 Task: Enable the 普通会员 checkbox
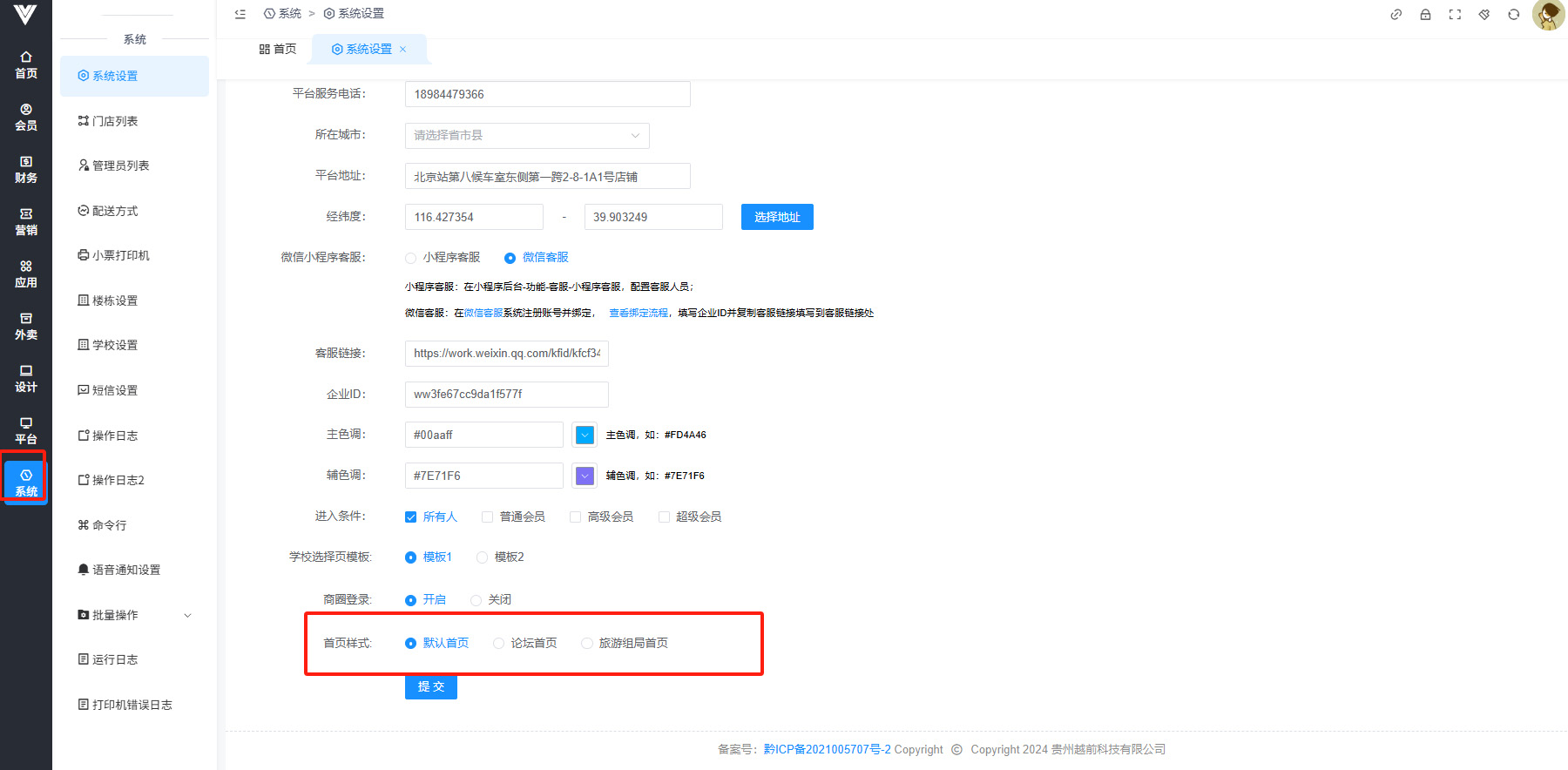[488, 517]
